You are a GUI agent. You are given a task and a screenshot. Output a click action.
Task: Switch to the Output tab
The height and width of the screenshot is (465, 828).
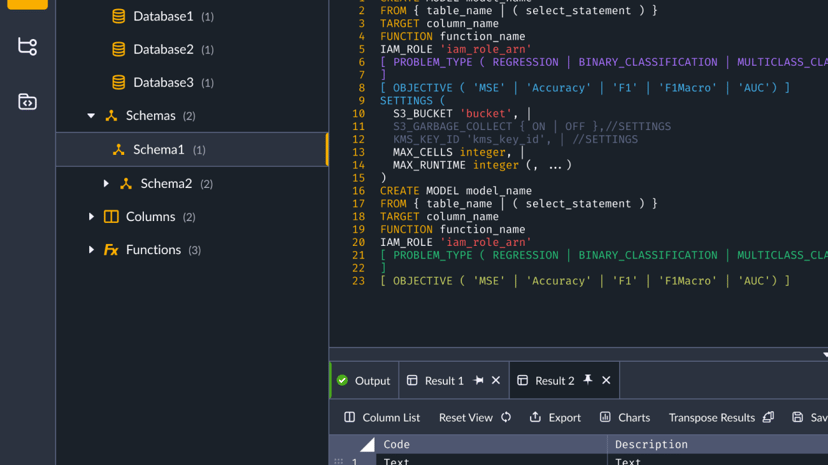point(364,381)
